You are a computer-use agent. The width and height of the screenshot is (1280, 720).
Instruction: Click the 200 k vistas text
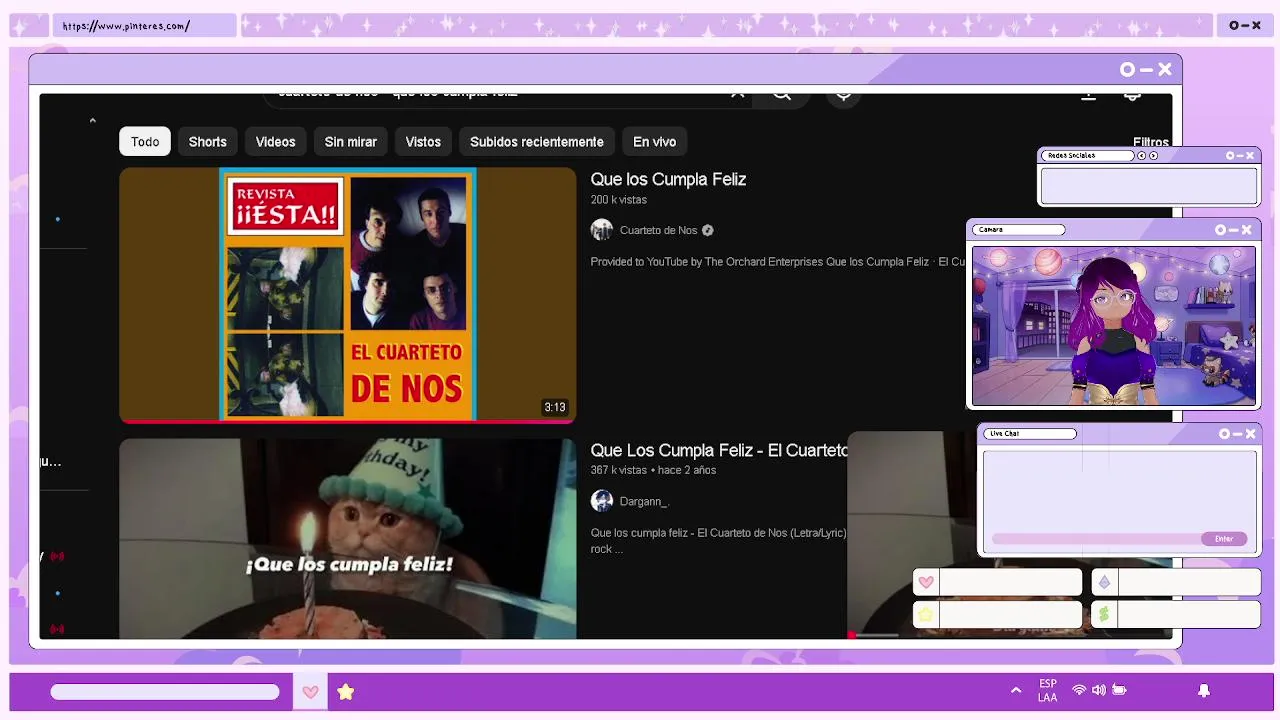click(618, 200)
